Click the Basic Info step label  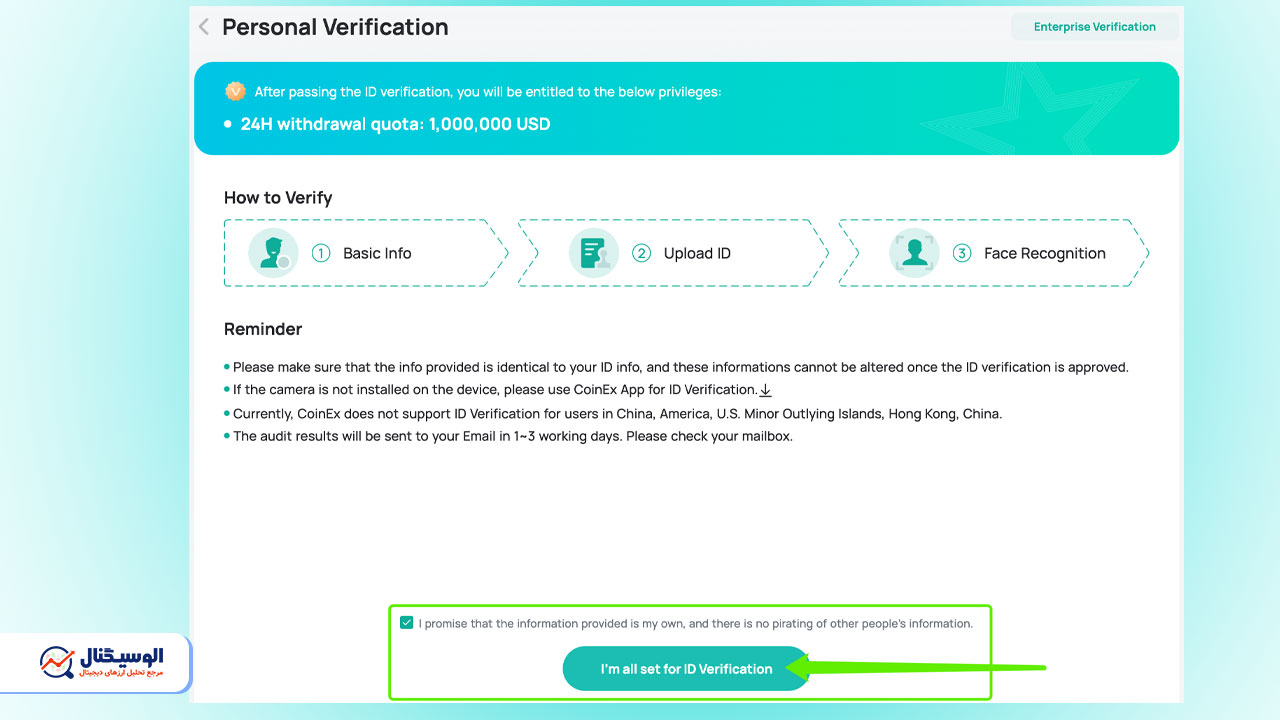(x=377, y=253)
